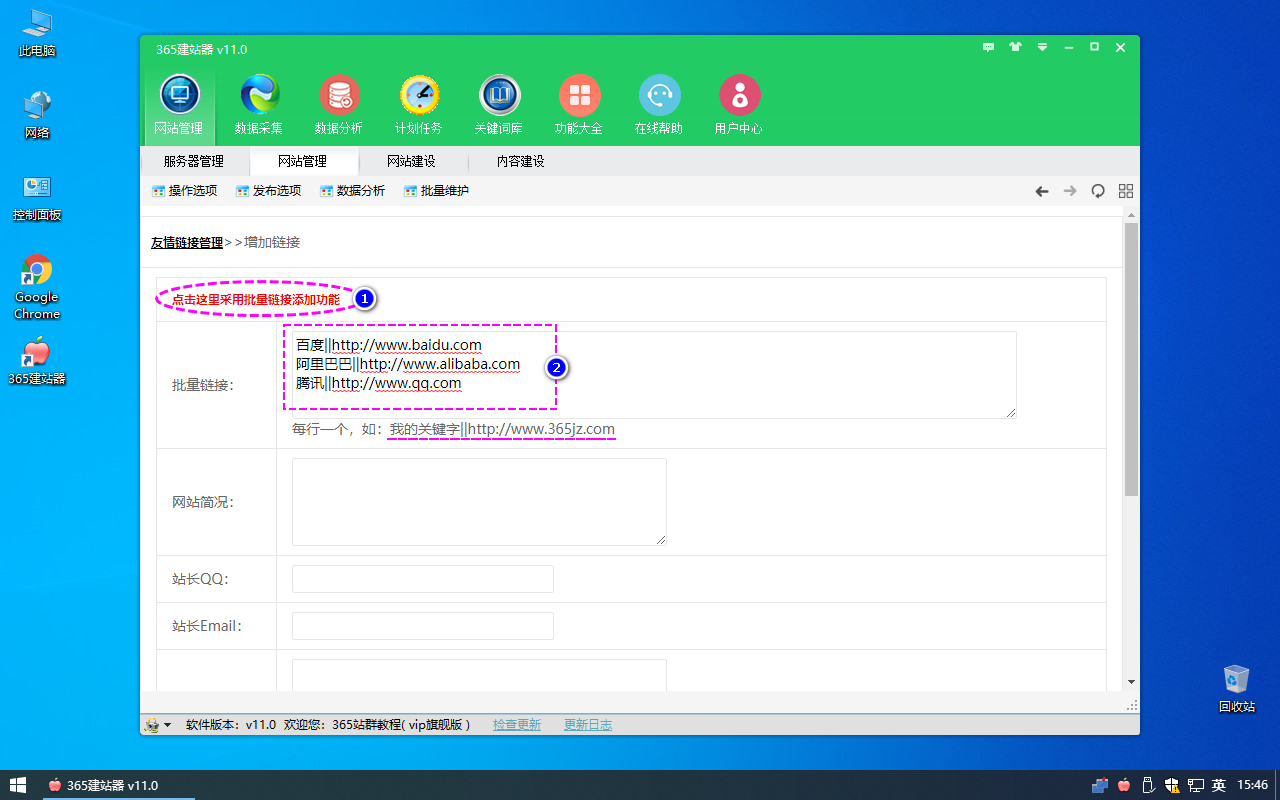Open the 功能大全 features module
1280x800 pixels.
[x=579, y=105]
